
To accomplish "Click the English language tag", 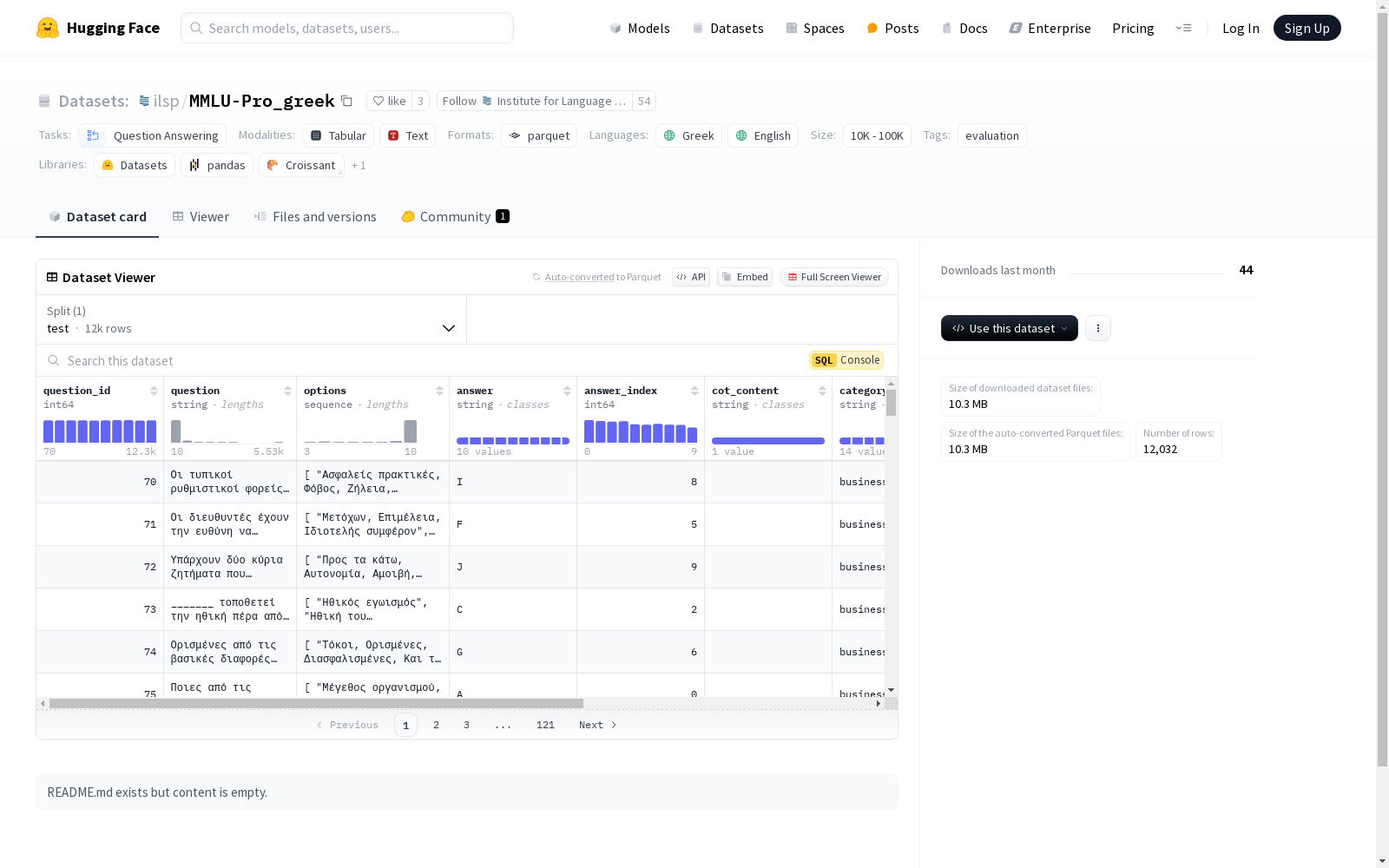I will click(x=763, y=135).
